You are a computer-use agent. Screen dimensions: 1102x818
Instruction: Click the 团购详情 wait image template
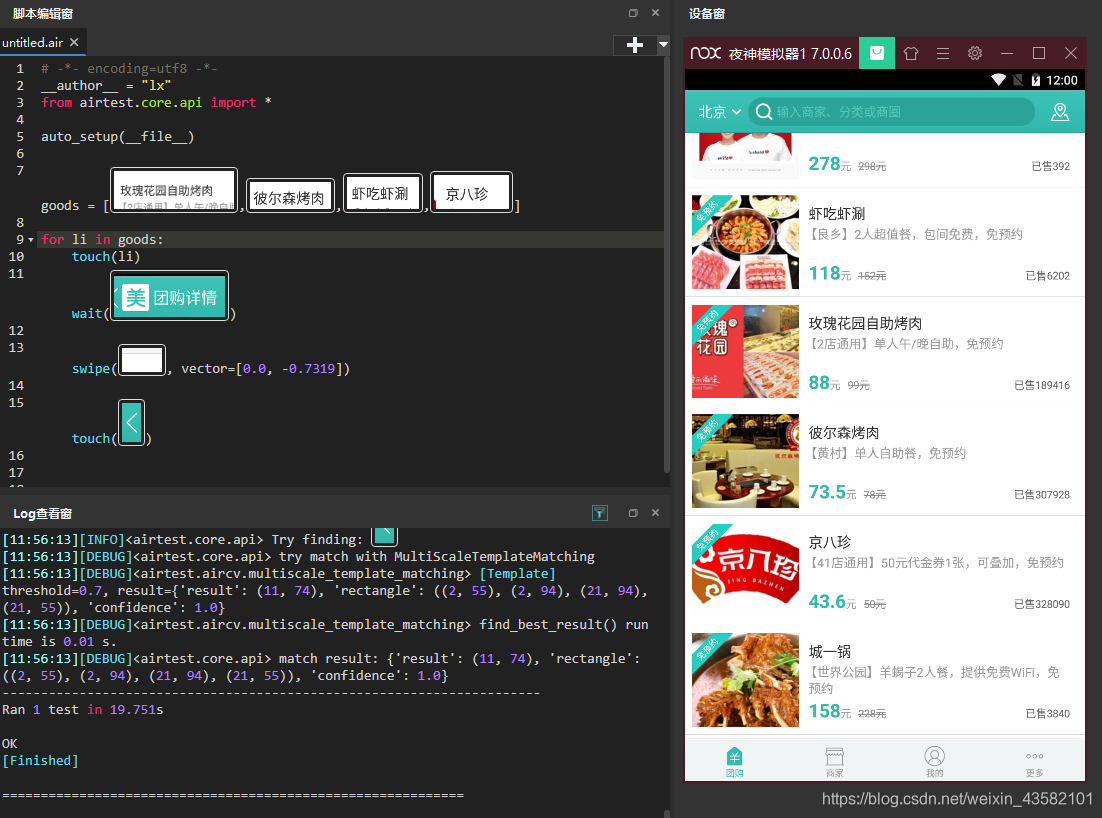tap(169, 296)
